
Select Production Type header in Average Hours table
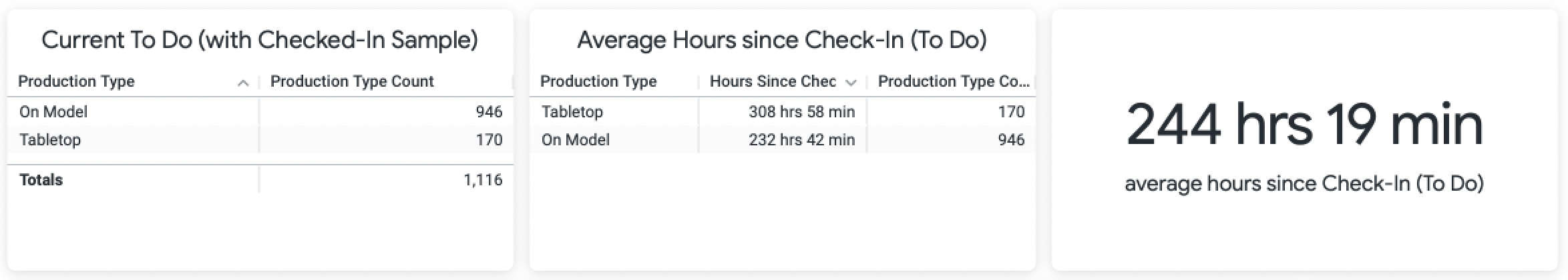(598, 81)
